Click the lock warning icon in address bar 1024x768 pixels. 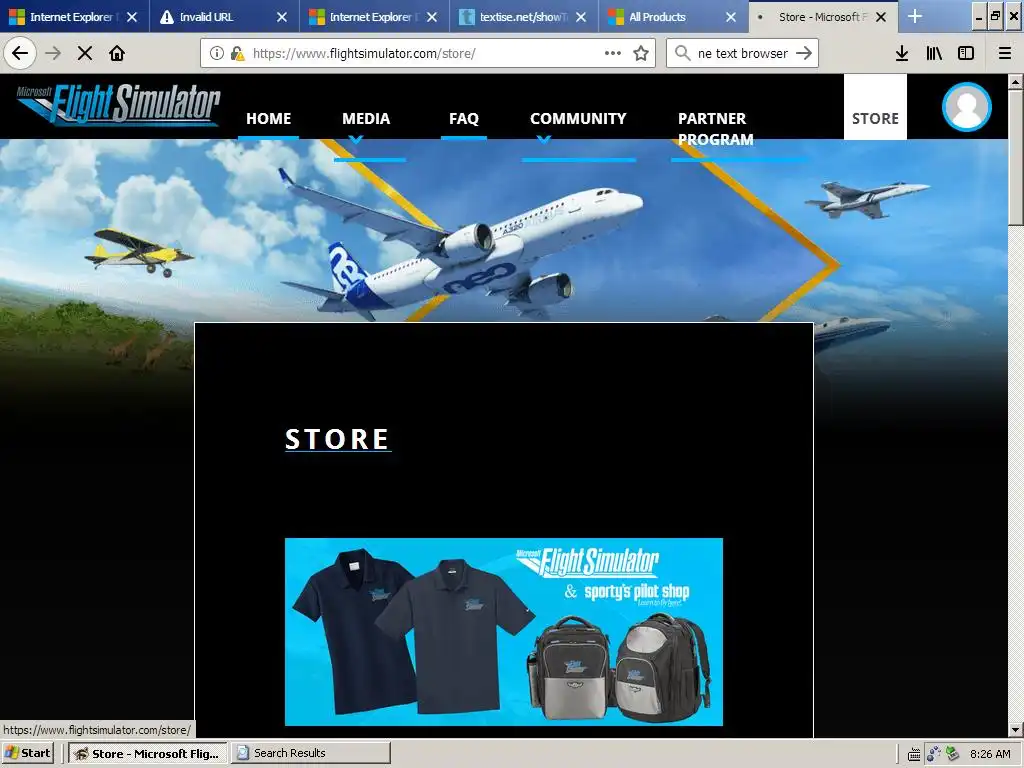tap(237, 54)
